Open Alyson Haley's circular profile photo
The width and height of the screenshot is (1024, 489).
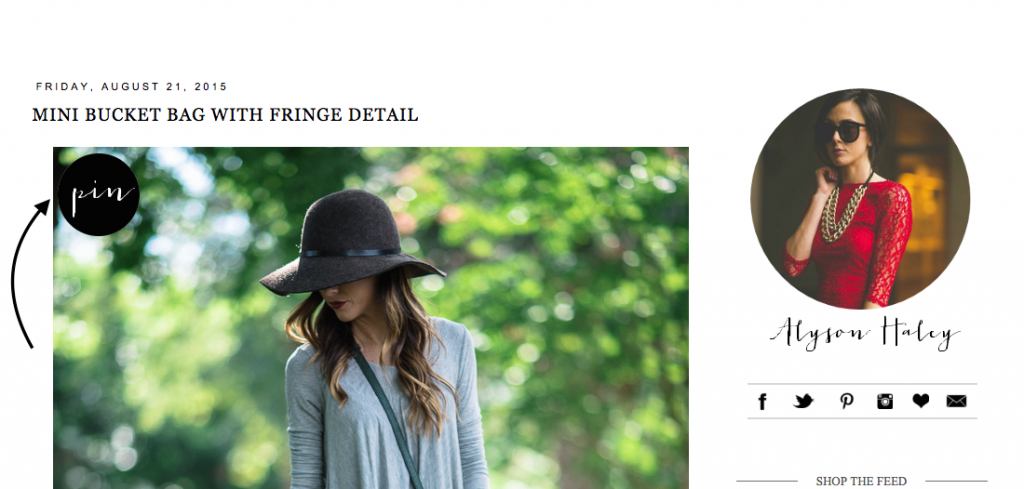[x=860, y=198]
